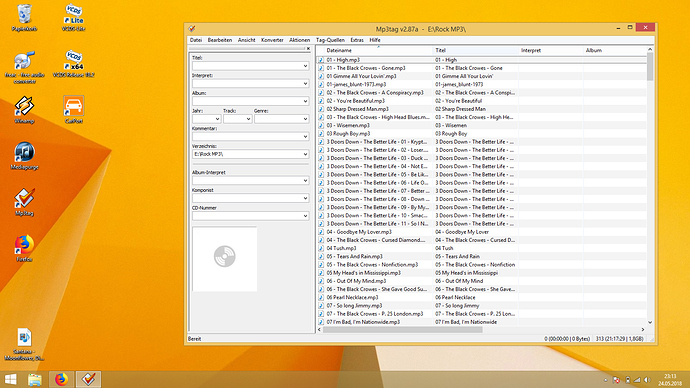Open the Tag-Quellen menu
This screenshot has width=690, height=388.
[330, 40]
